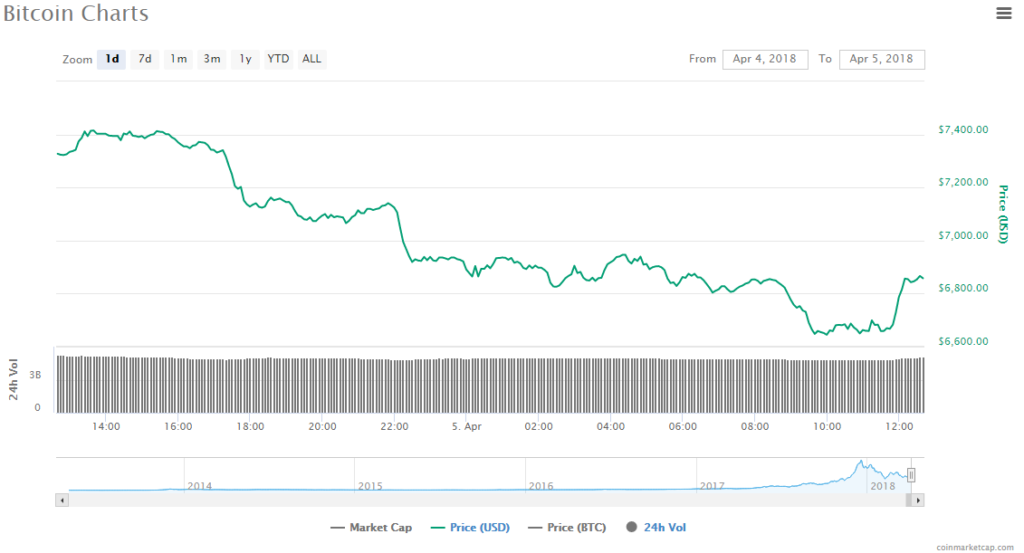Image resolution: width=1024 pixels, height=553 pixels.
Task: Select the 1d zoom range
Action: (x=112, y=59)
